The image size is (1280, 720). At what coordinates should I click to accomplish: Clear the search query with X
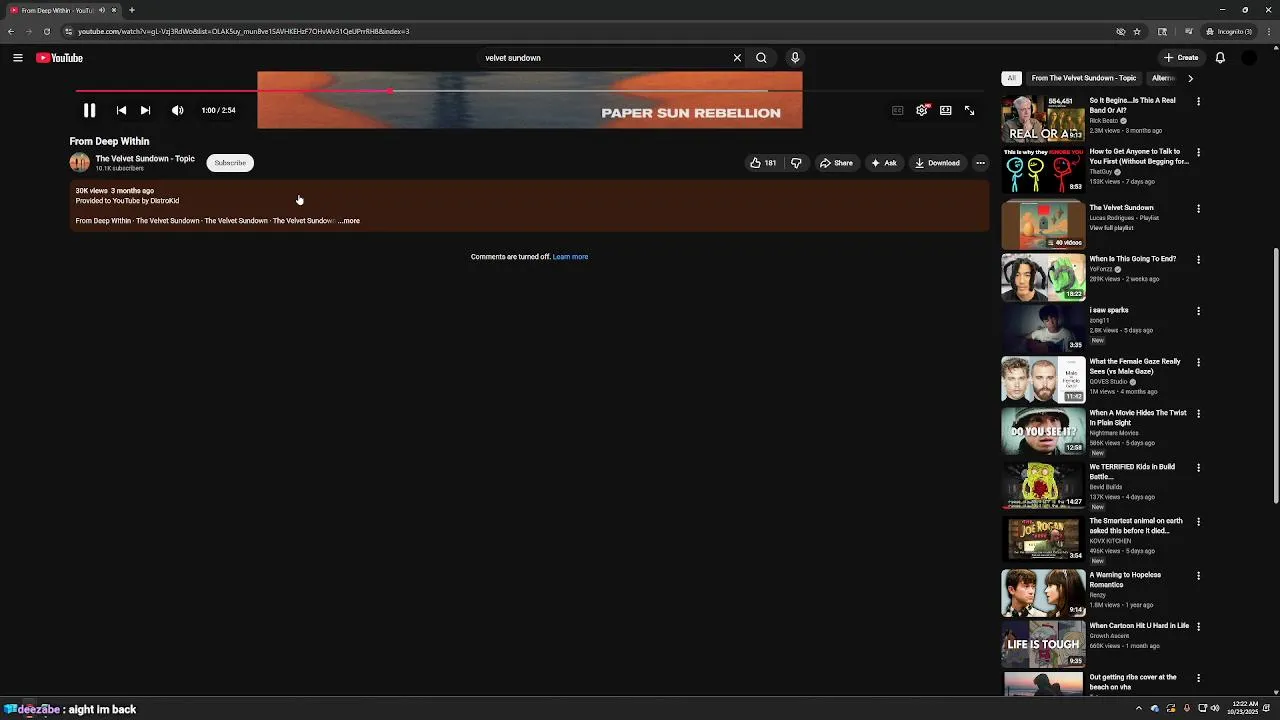point(737,58)
